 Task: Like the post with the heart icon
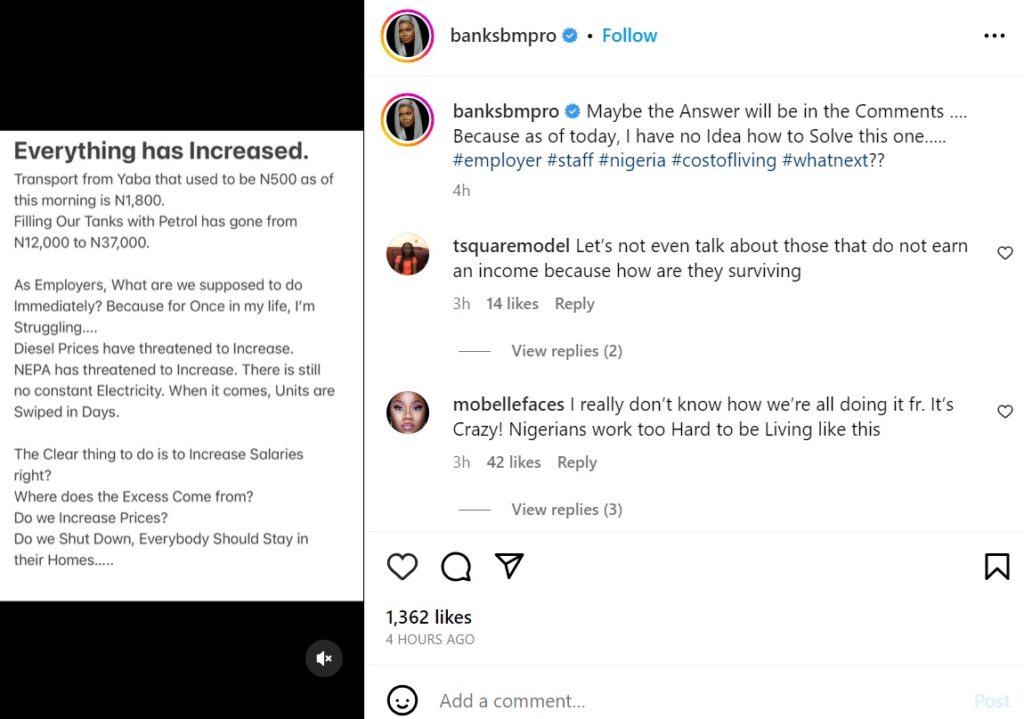coord(402,567)
